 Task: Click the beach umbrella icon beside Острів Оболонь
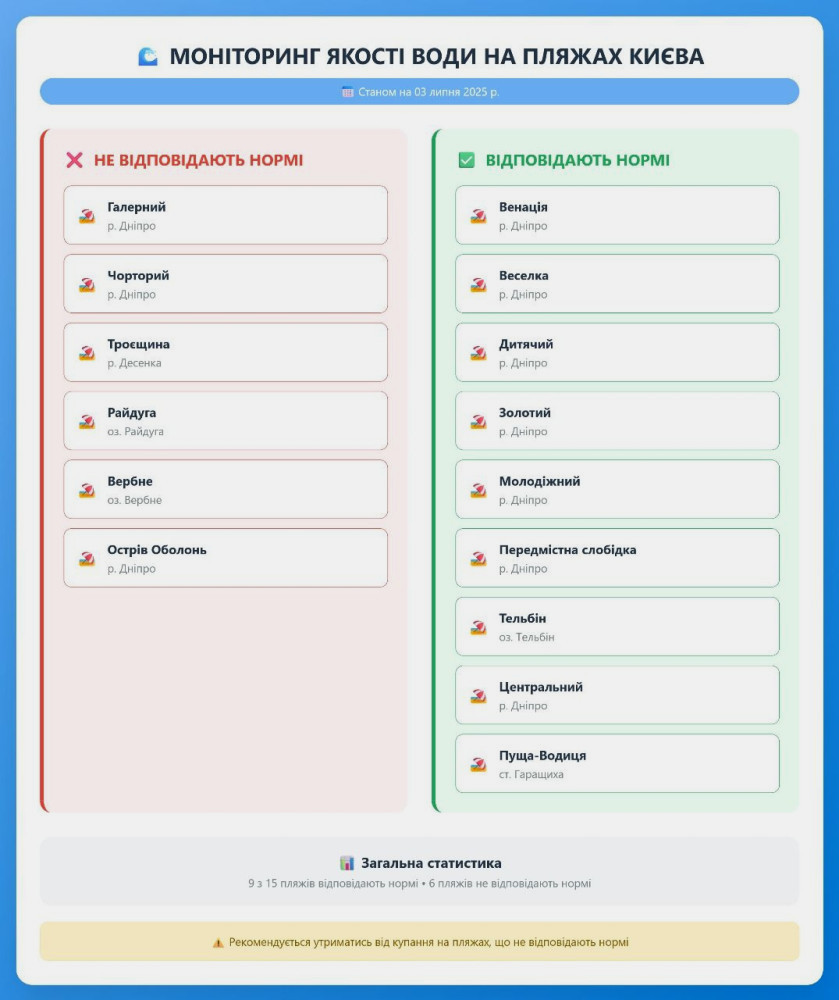tap(87, 558)
